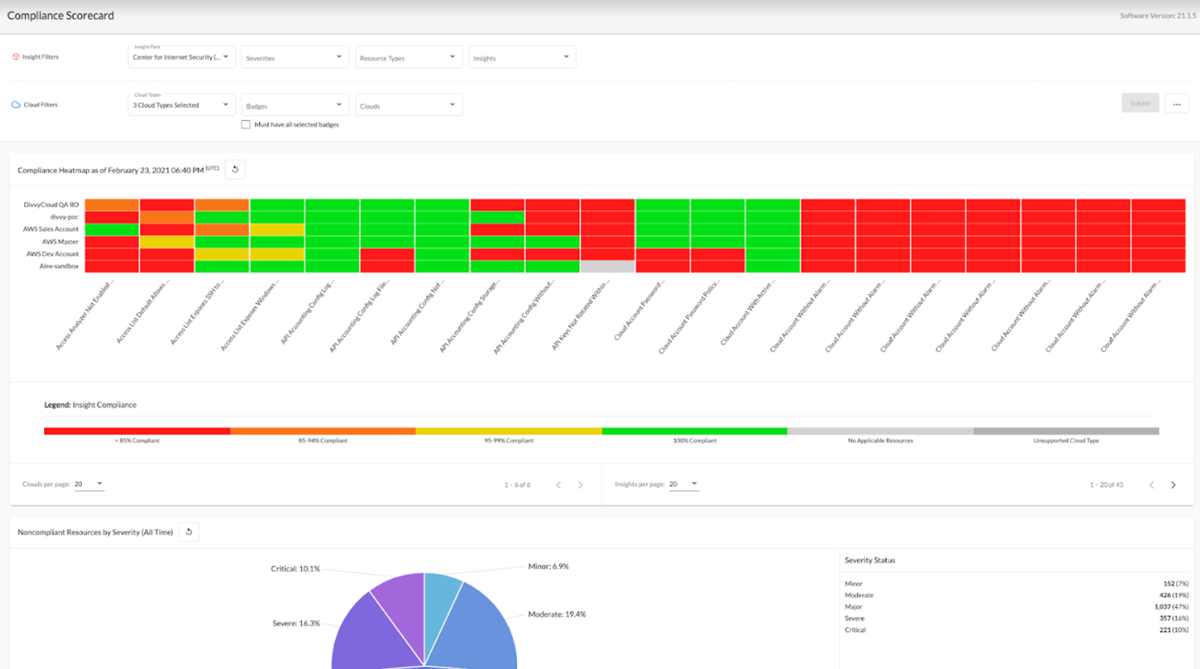Open the Resource Types dropdown
Viewport: 1200px width, 669px height.
coord(409,57)
